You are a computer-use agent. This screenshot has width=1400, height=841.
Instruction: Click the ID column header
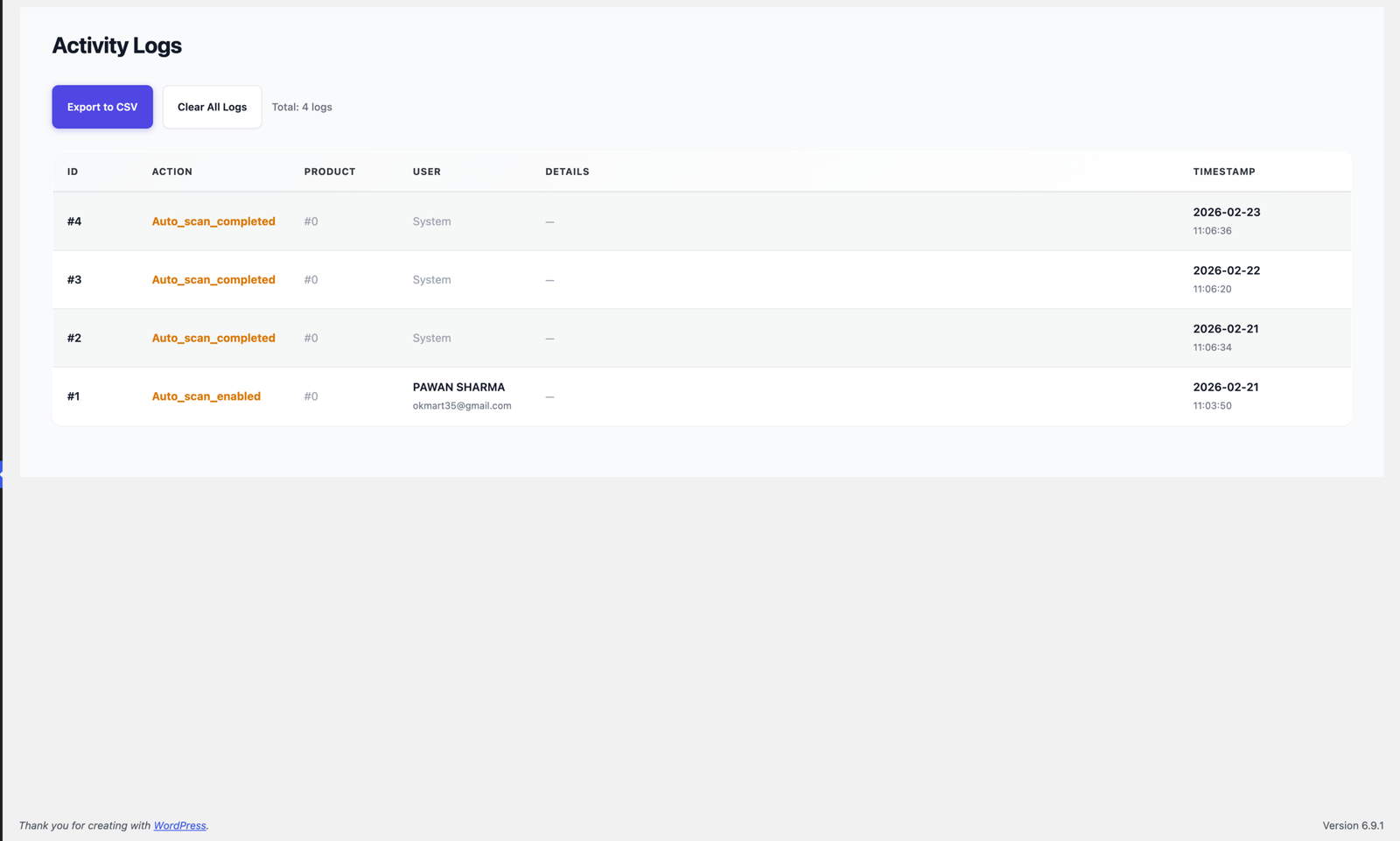coord(73,172)
